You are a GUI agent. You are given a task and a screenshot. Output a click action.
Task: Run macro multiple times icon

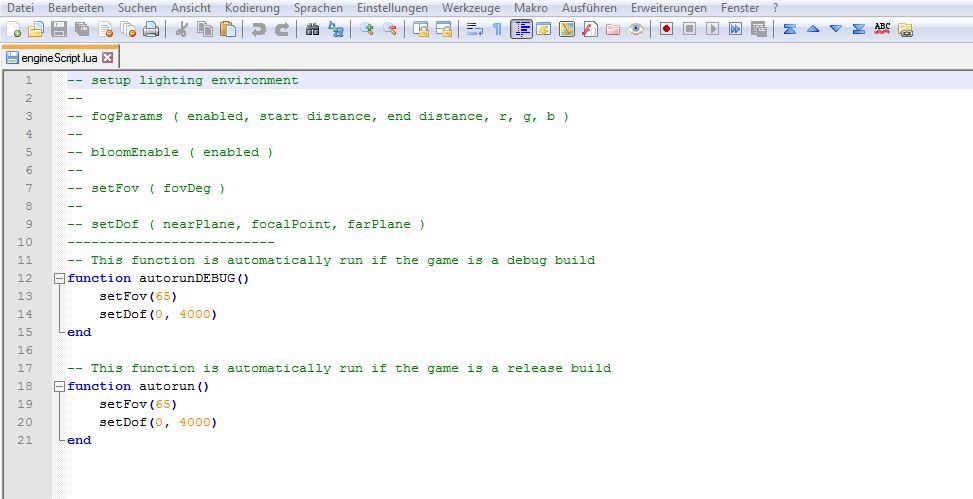pyautogui.click(x=735, y=29)
